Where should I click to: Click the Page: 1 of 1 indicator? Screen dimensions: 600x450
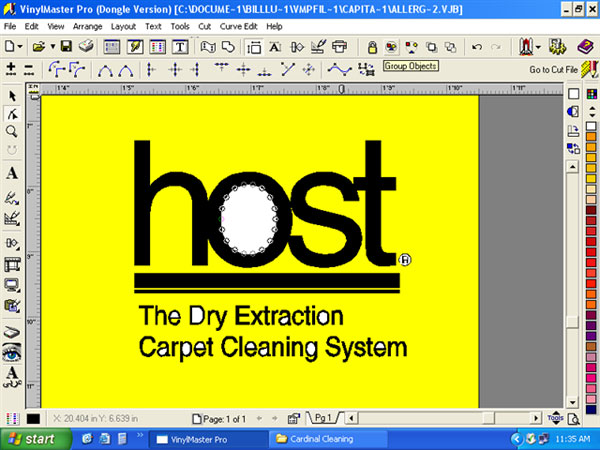220,419
